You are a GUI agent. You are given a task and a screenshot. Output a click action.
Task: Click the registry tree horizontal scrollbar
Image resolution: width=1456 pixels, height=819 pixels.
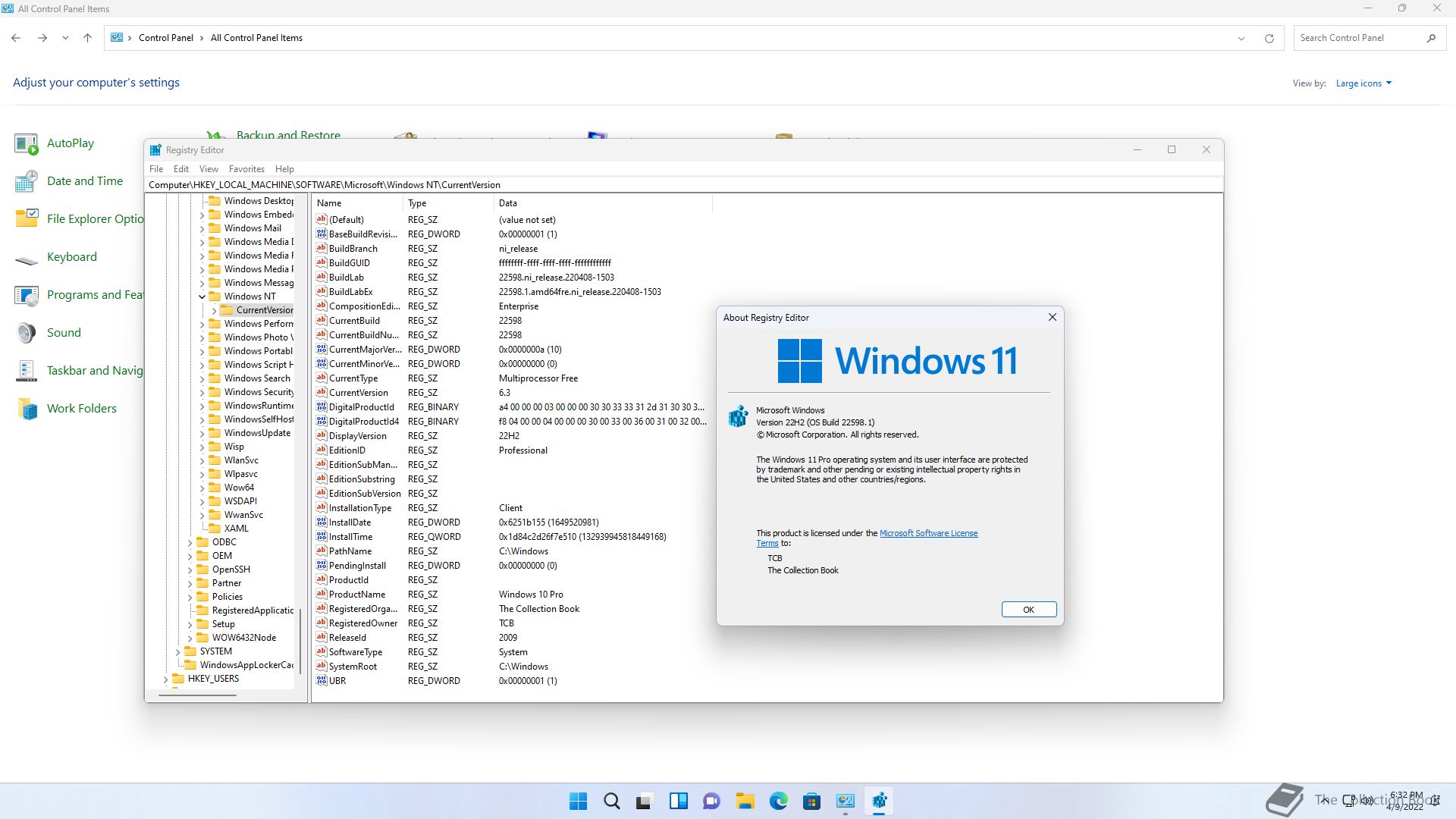[x=197, y=695]
